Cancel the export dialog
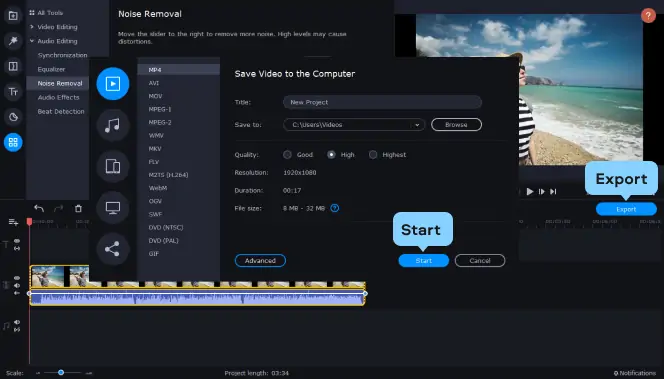The image size is (664, 379). tap(480, 260)
